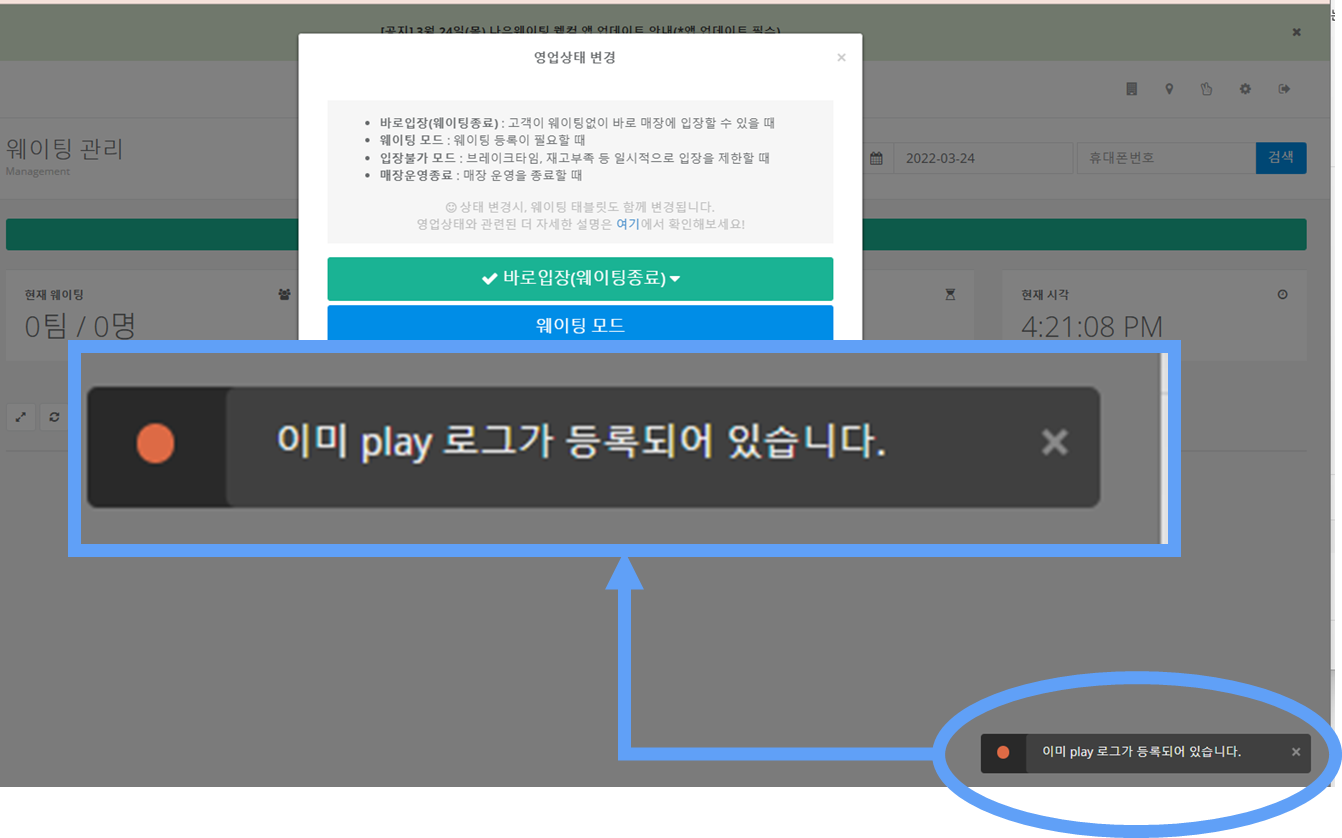Search with the 검색 button
The image size is (1342, 838).
1281,158
